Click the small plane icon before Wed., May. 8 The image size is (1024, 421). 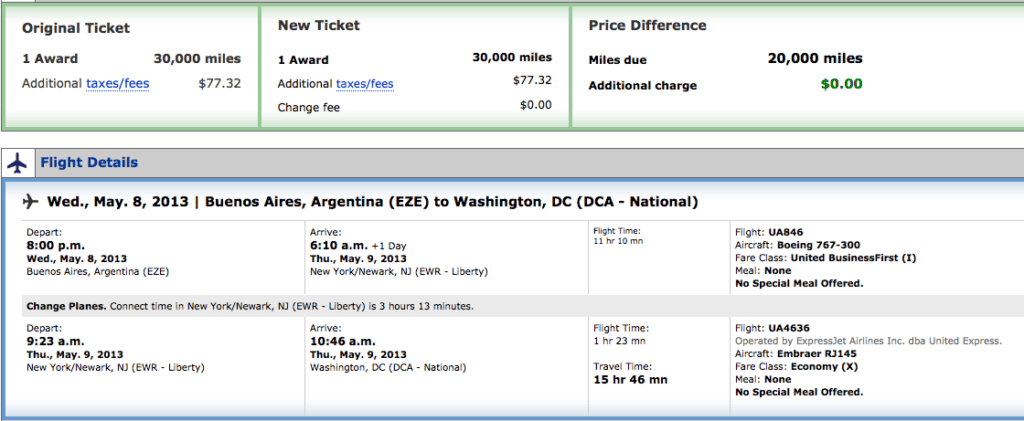point(31,202)
